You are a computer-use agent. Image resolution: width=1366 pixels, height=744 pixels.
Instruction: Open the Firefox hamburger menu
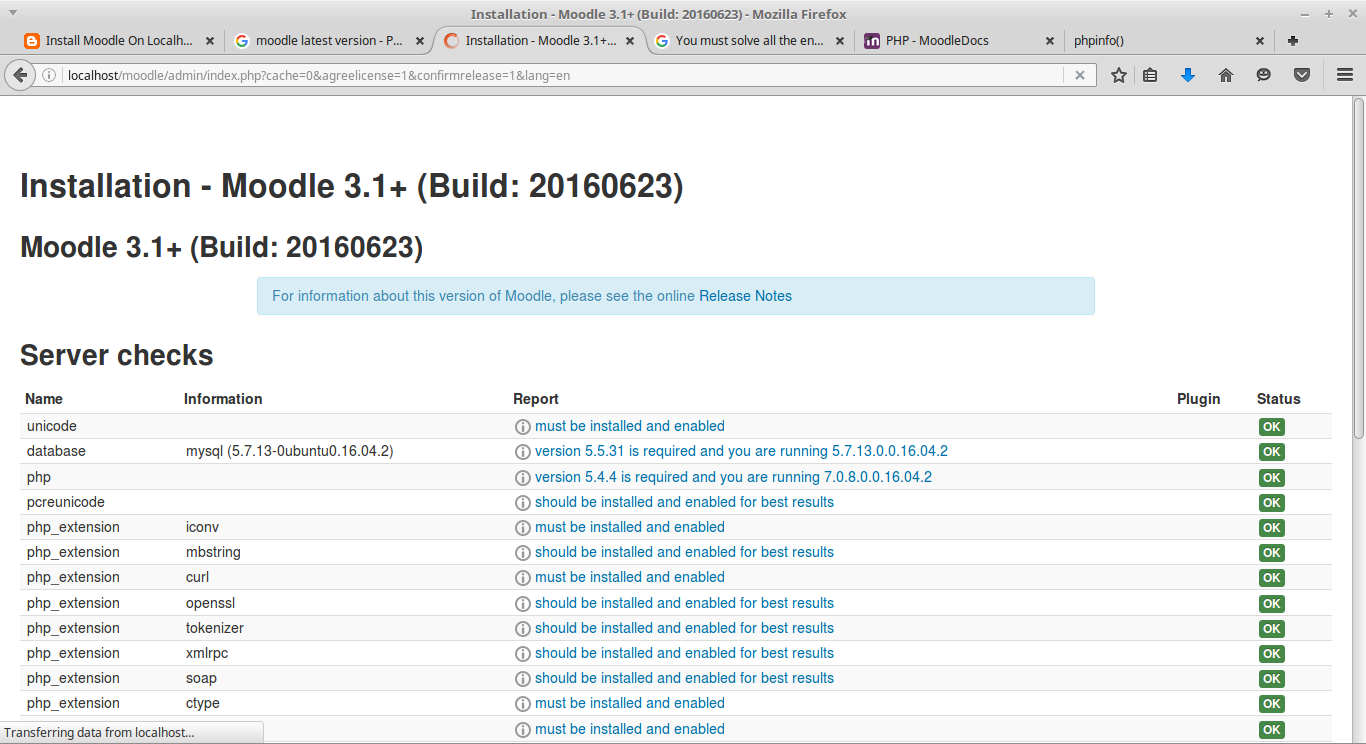[x=1345, y=75]
